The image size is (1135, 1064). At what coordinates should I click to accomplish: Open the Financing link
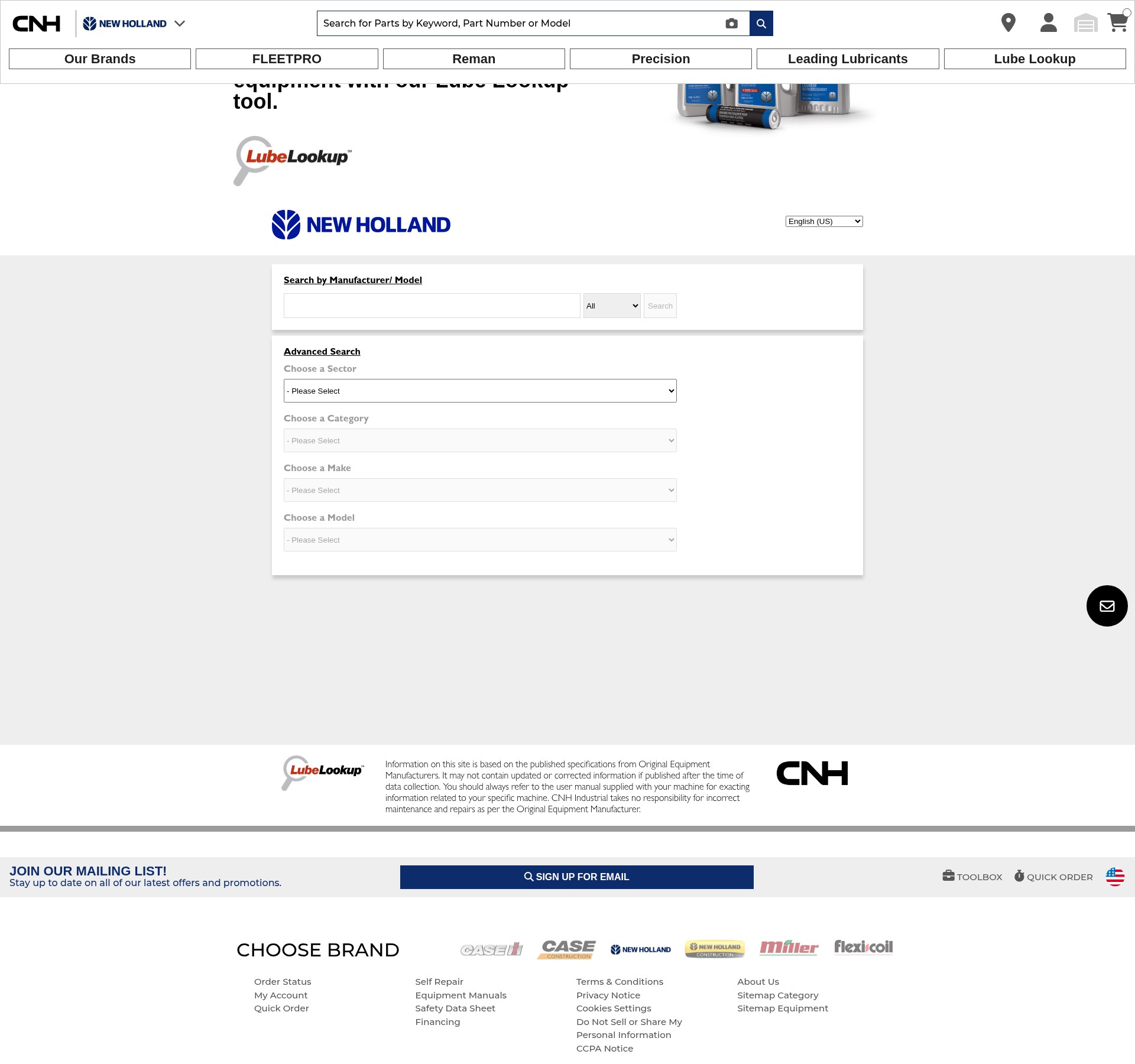coord(437,1022)
